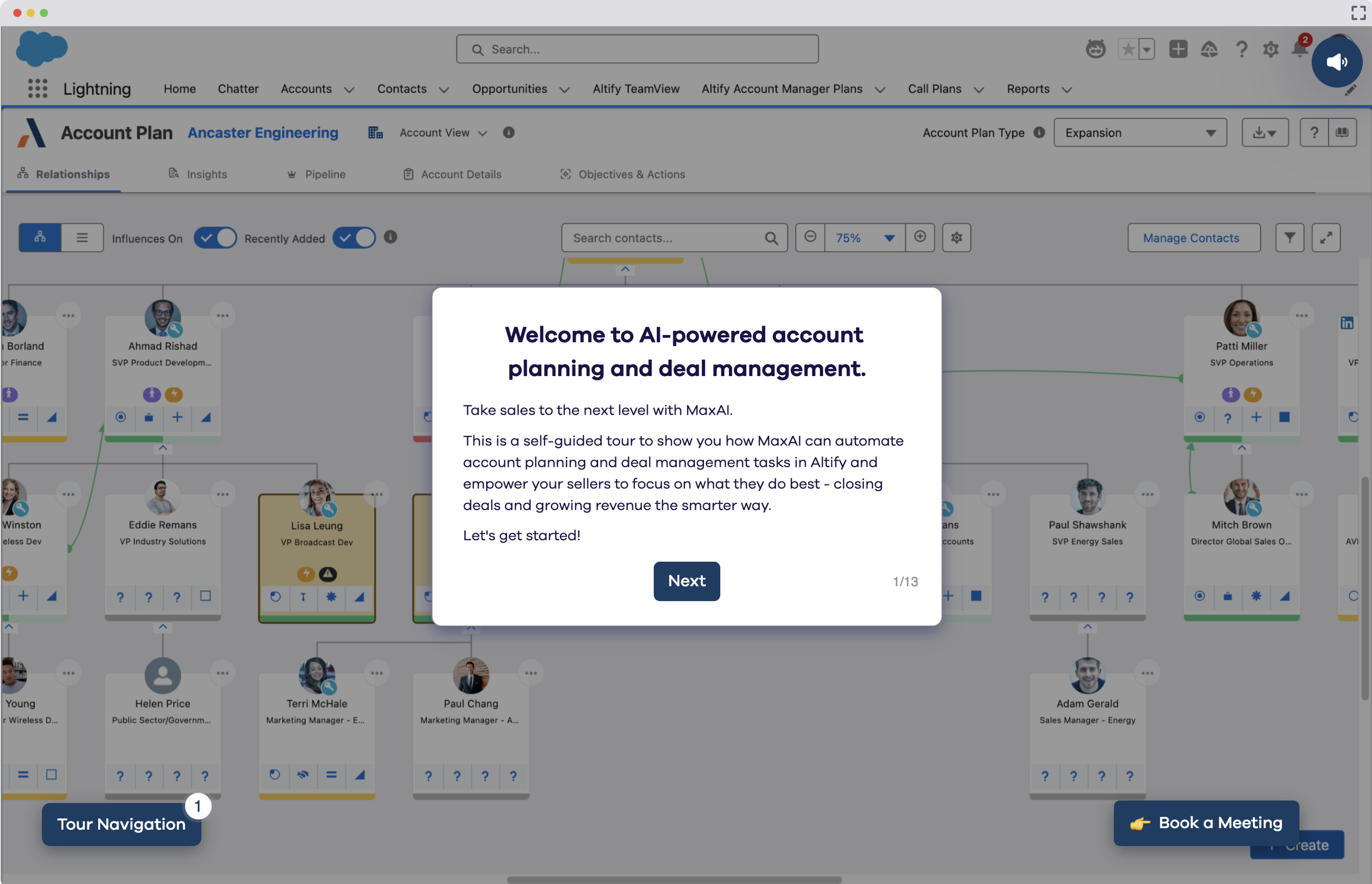Open the Notifications bell

pyautogui.click(x=1300, y=48)
